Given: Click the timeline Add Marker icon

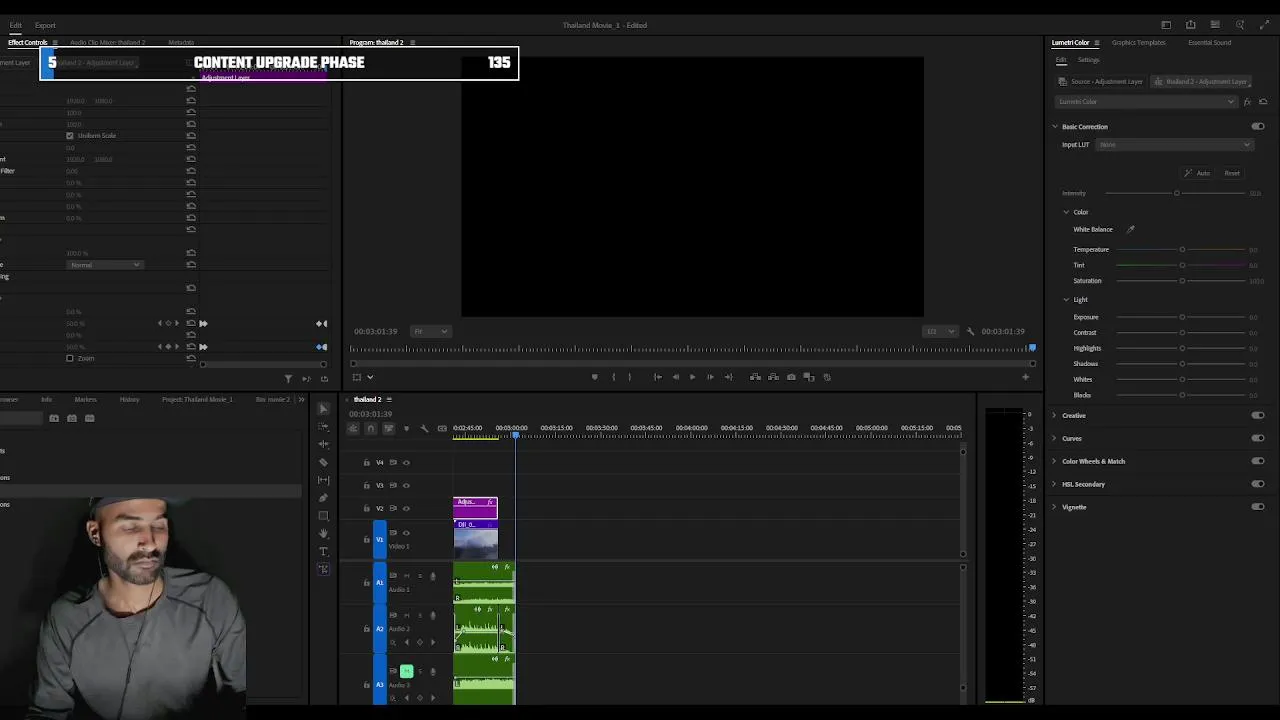Looking at the screenshot, I should [x=406, y=429].
